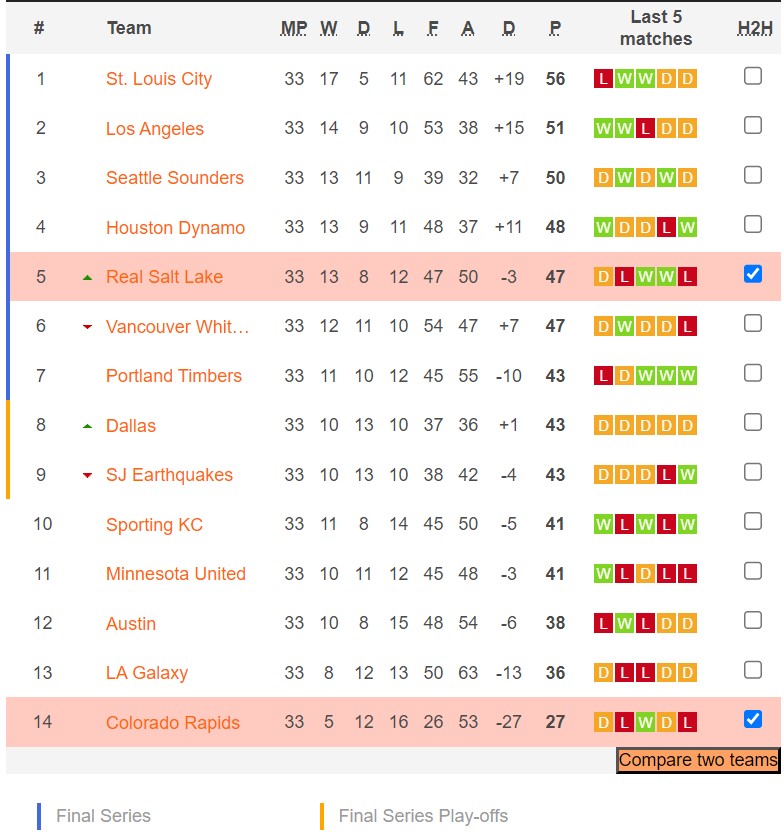Click the blue Final Series legend bar
This screenshot has width=784, height=840.
click(39, 816)
